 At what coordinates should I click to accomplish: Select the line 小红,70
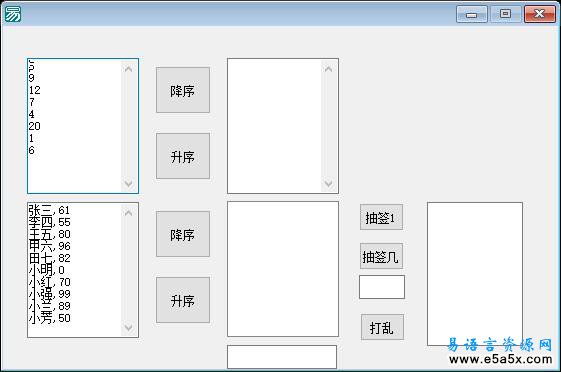pyautogui.click(x=49, y=282)
